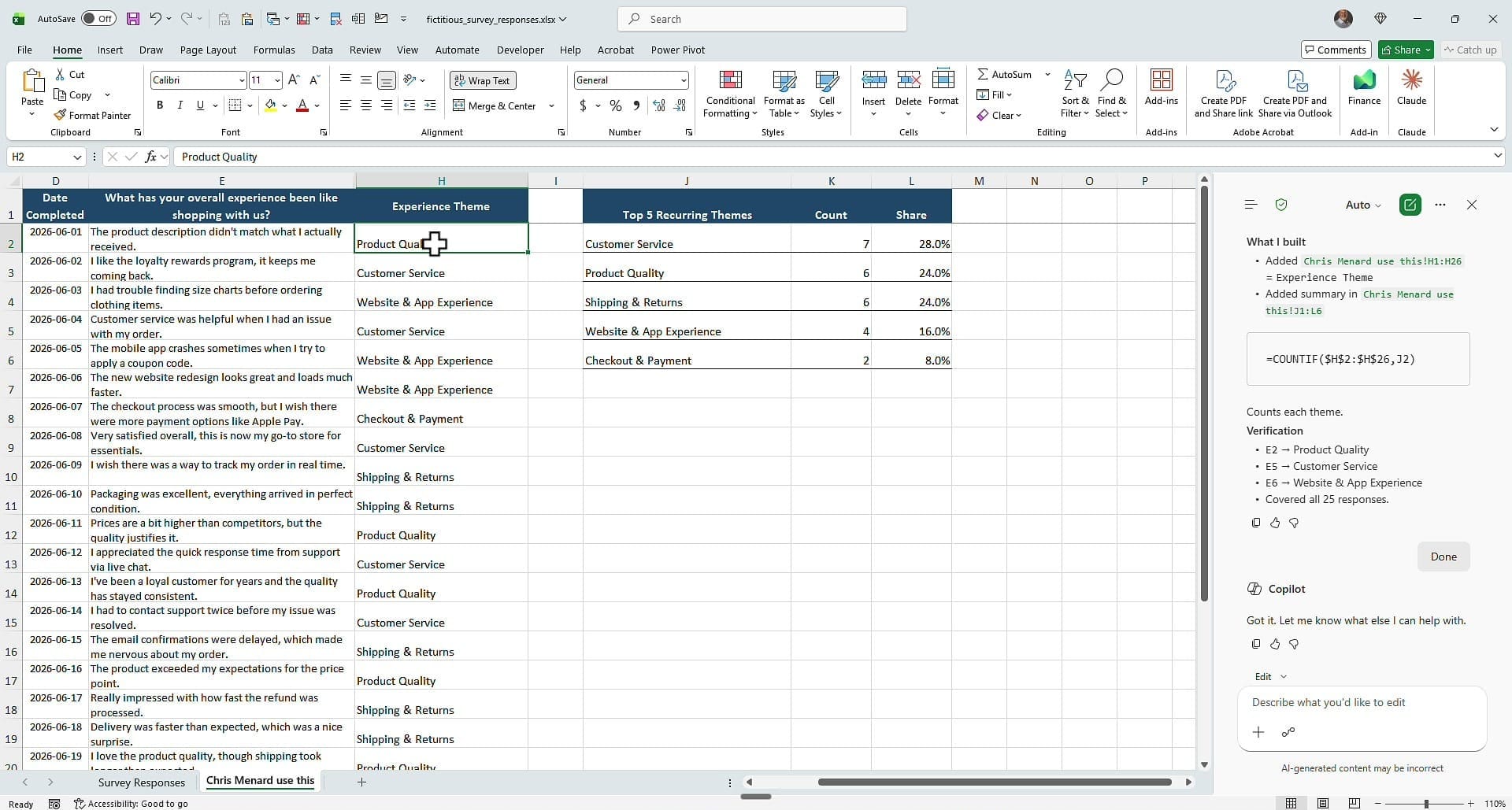The width and height of the screenshot is (1512, 810).
Task: Click the attach plus icon in Copilot box
Action: (x=1258, y=732)
